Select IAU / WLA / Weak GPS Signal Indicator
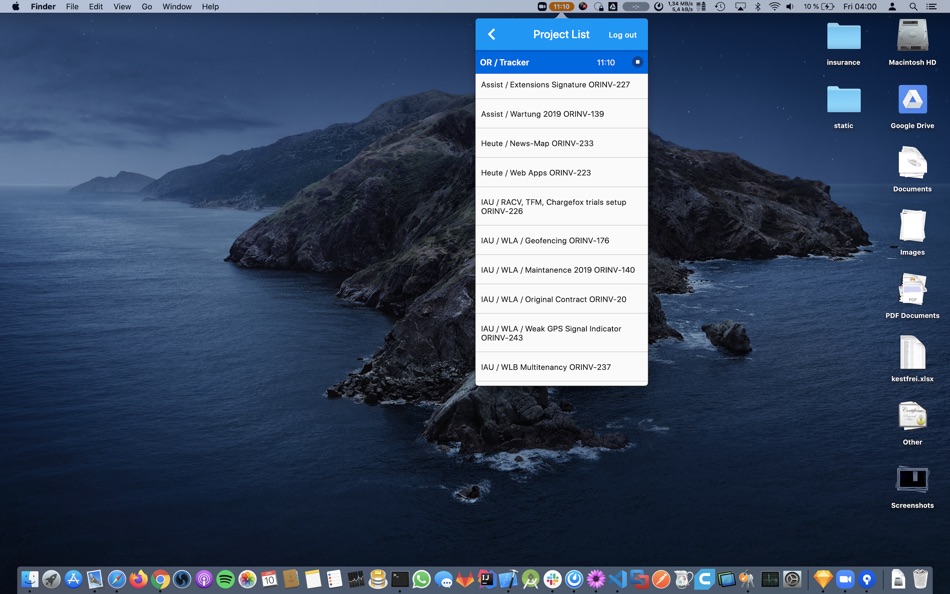Screen dimensions: 950x594 [x=562, y=333]
